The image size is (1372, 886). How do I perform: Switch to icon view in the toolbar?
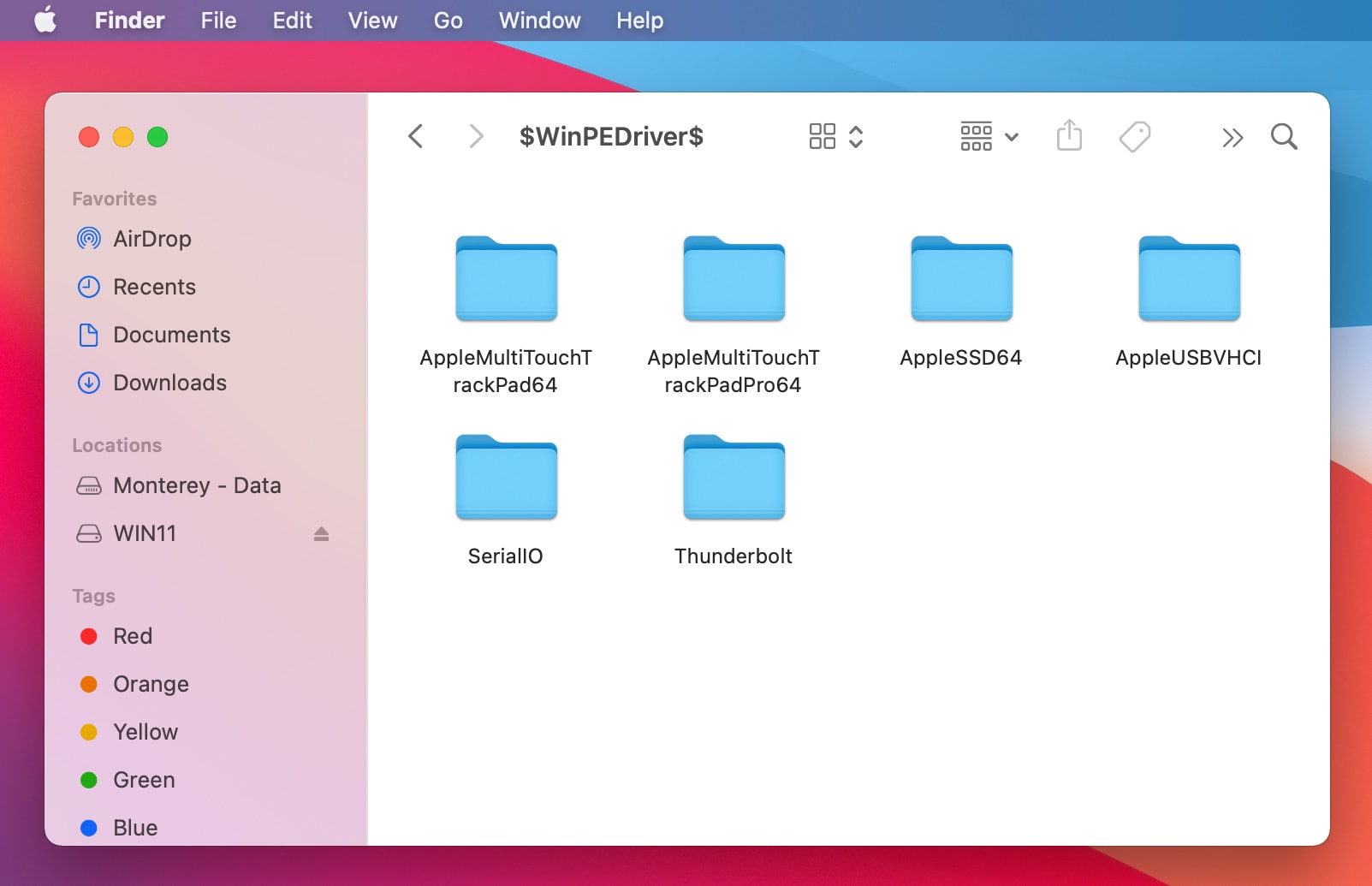point(823,136)
